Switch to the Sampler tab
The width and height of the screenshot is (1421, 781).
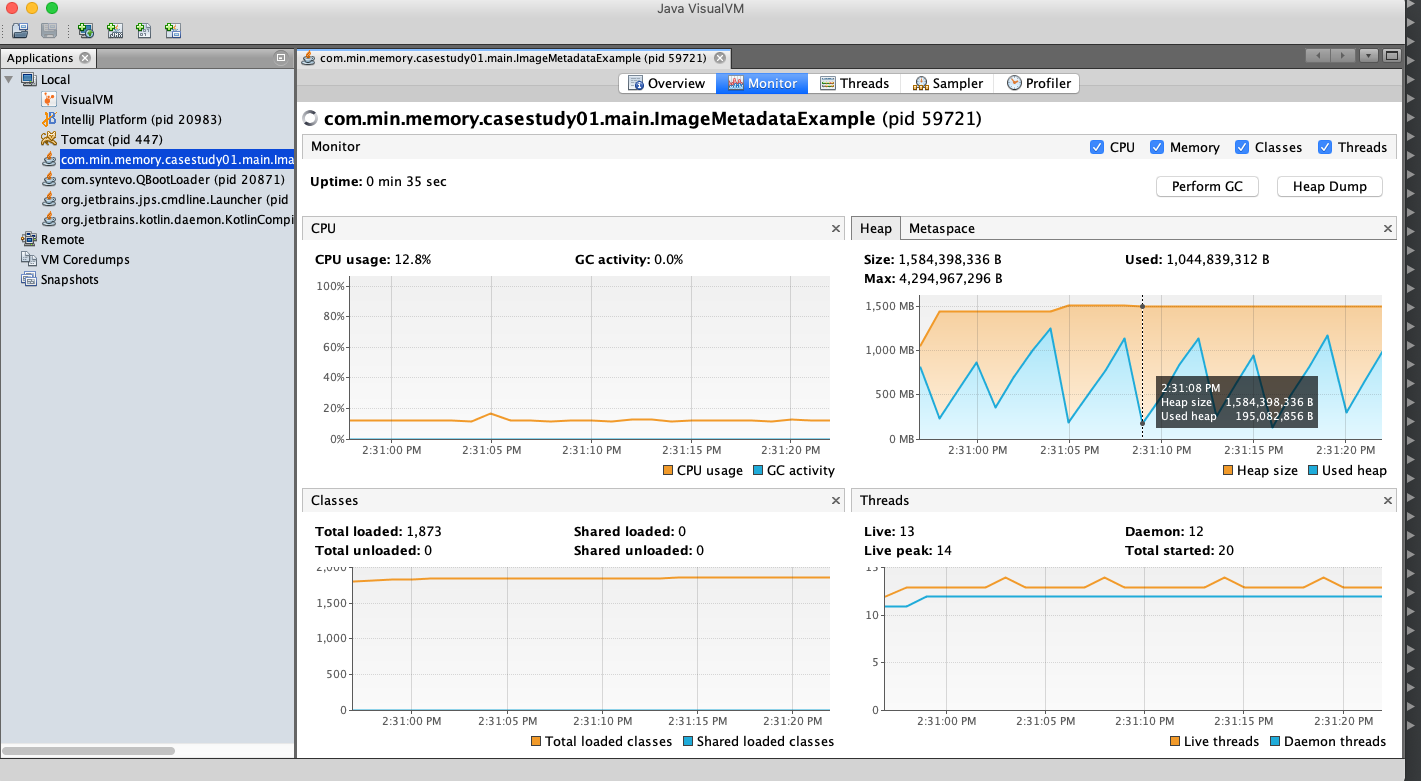tap(946, 83)
